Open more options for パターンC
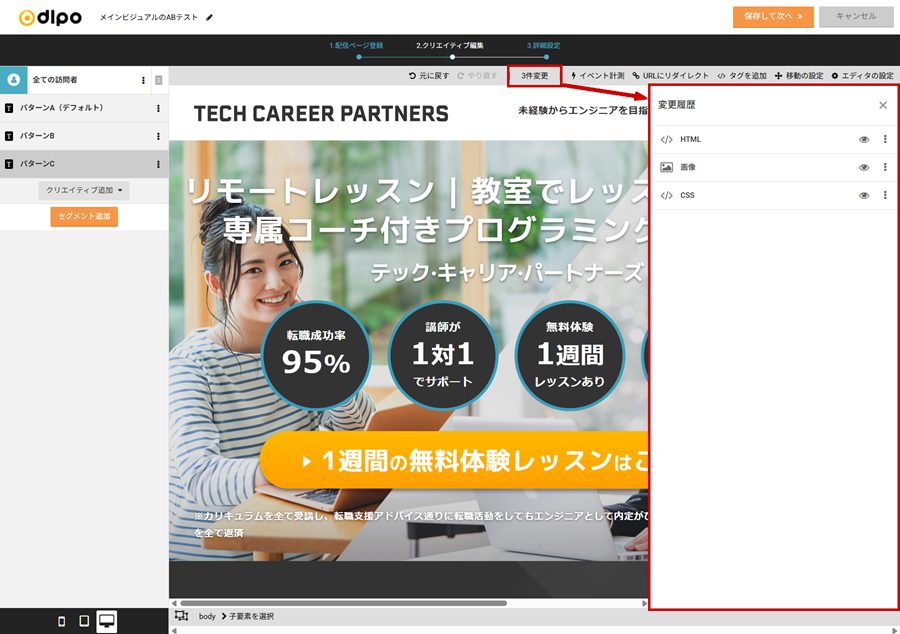Image resolution: width=900 pixels, height=634 pixels. [x=158, y=165]
